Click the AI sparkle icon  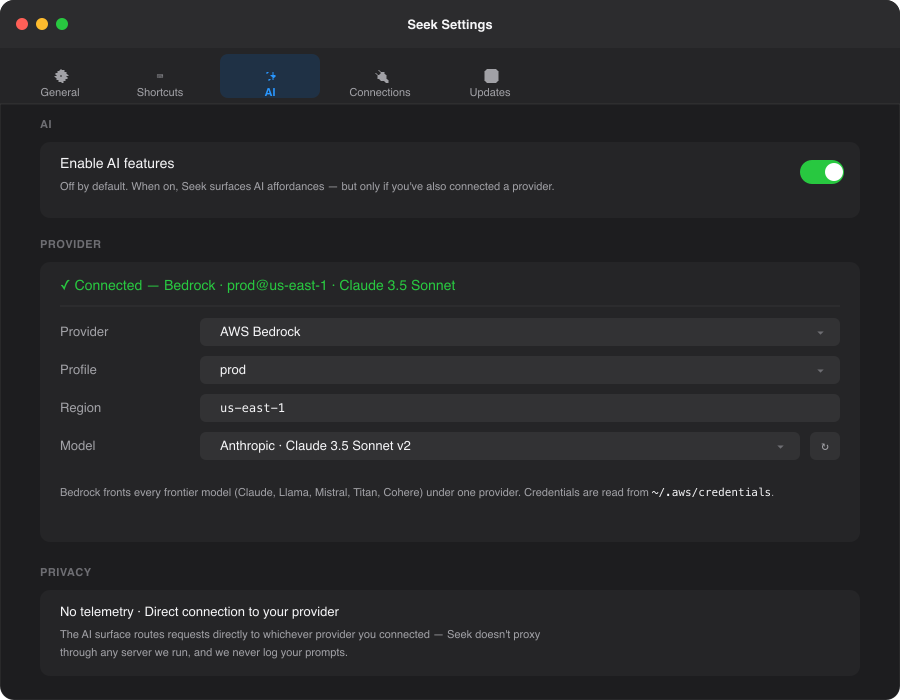pos(270,76)
